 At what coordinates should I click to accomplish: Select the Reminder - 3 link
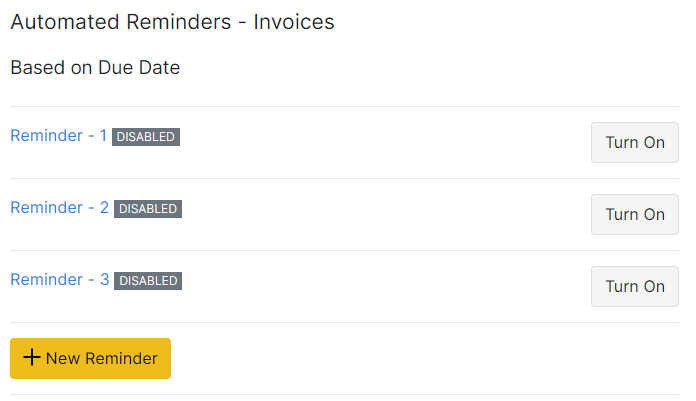[x=59, y=280]
